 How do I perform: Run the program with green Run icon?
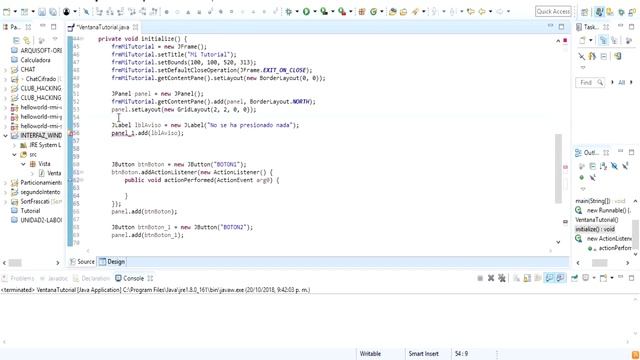click(x=306, y=12)
